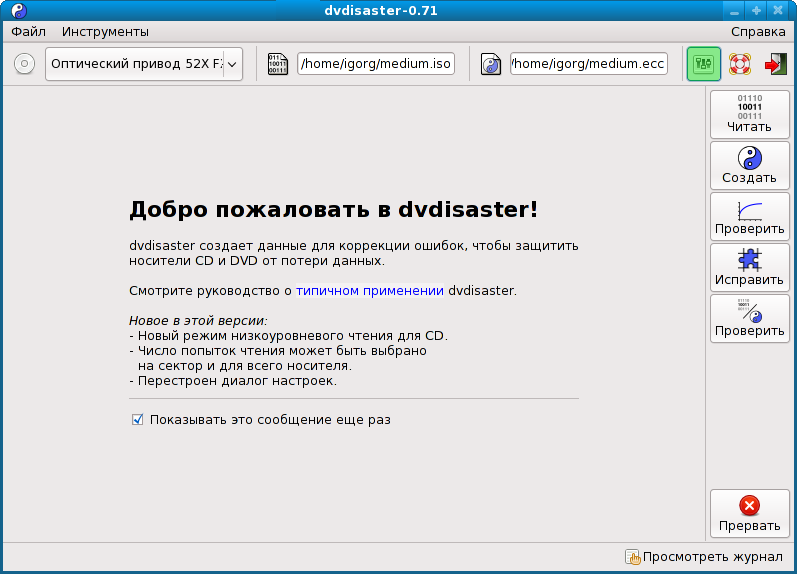
Task: Click the Новое в этой версии: text
Action: (x=198, y=321)
